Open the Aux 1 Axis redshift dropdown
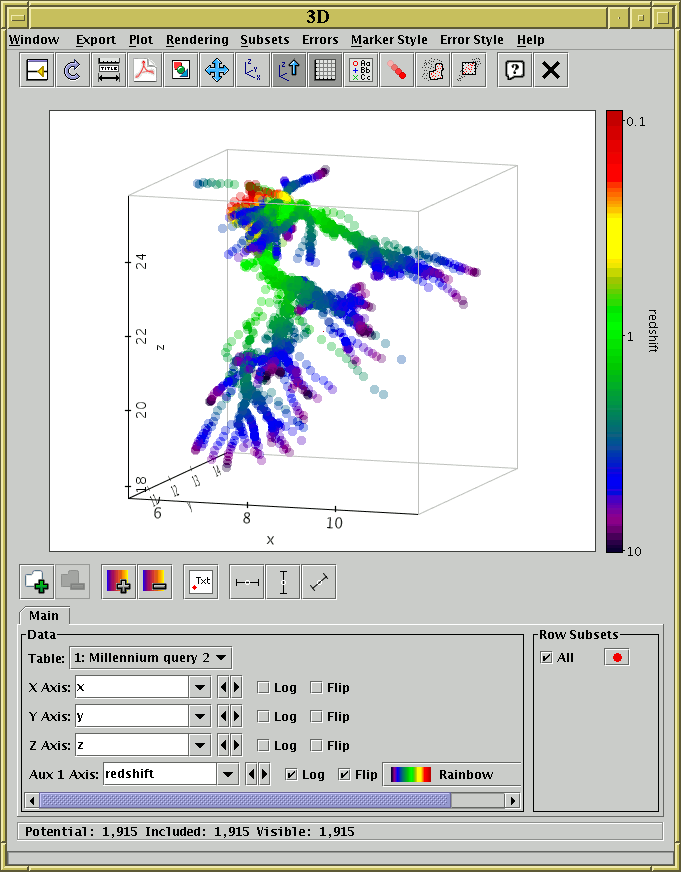Viewport: 681px width, 872px height. pyautogui.click(x=228, y=774)
